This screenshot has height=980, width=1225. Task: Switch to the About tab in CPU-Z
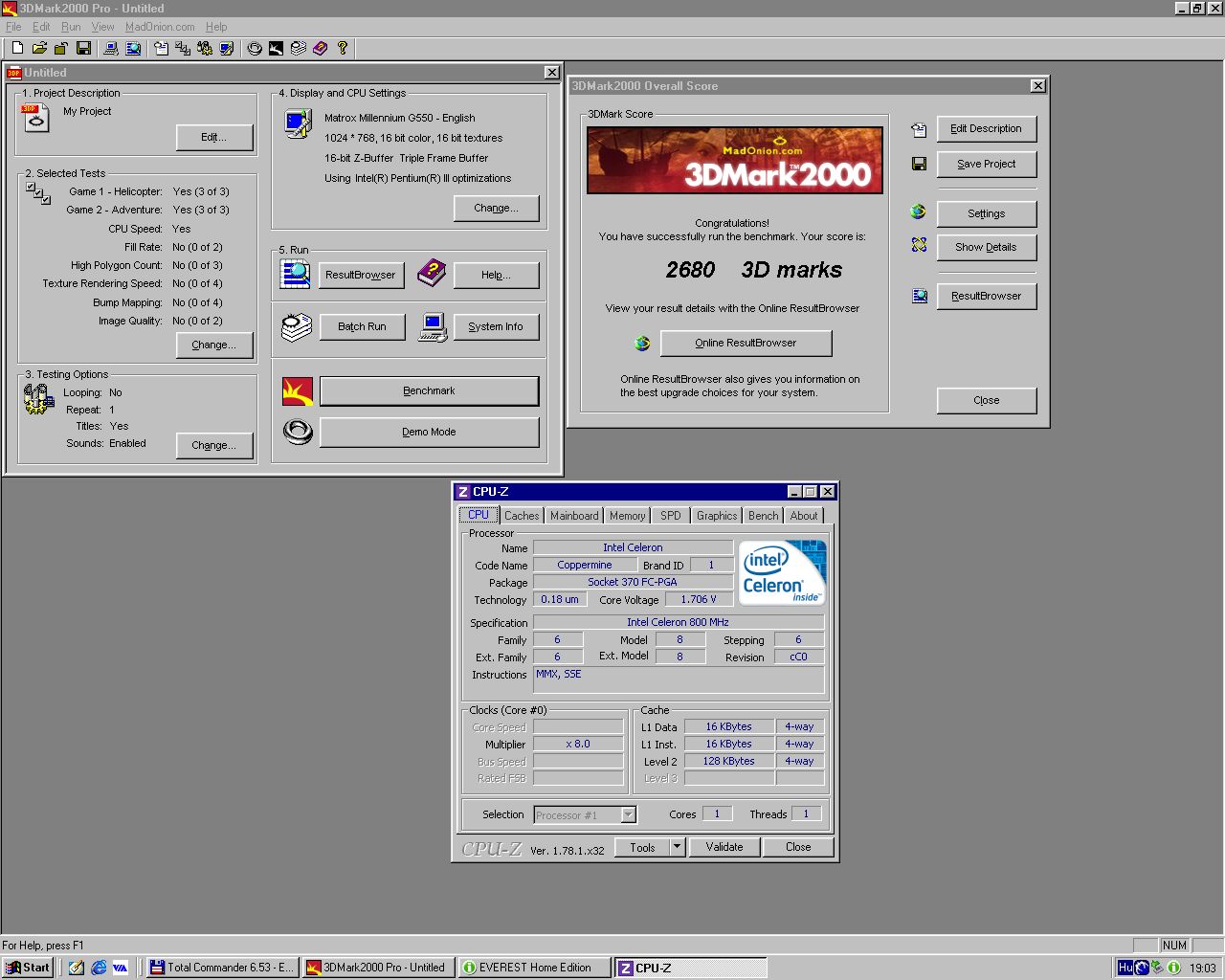pyautogui.click(x=804, y=516)
